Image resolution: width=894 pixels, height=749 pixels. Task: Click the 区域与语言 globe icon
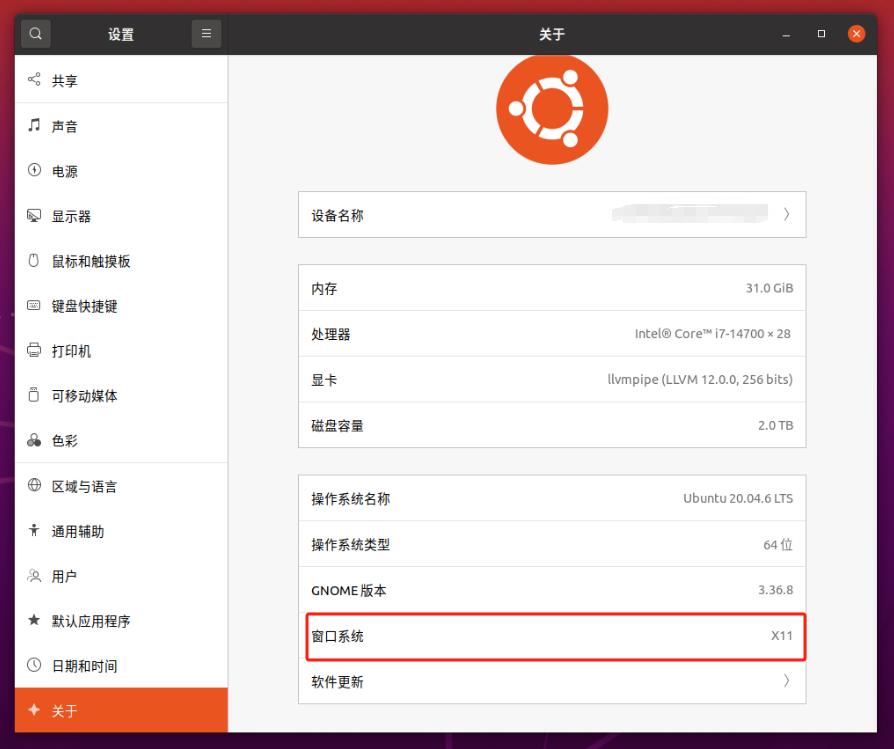click(34, 486)
